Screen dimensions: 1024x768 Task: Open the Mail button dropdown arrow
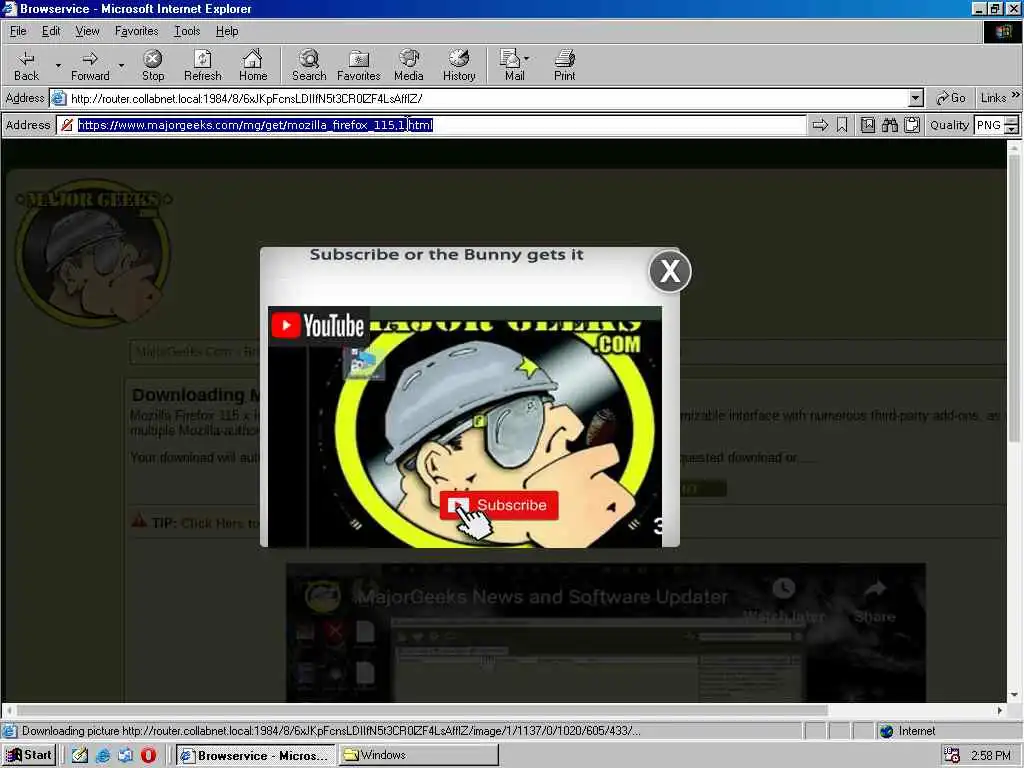(x=526, y=59)
